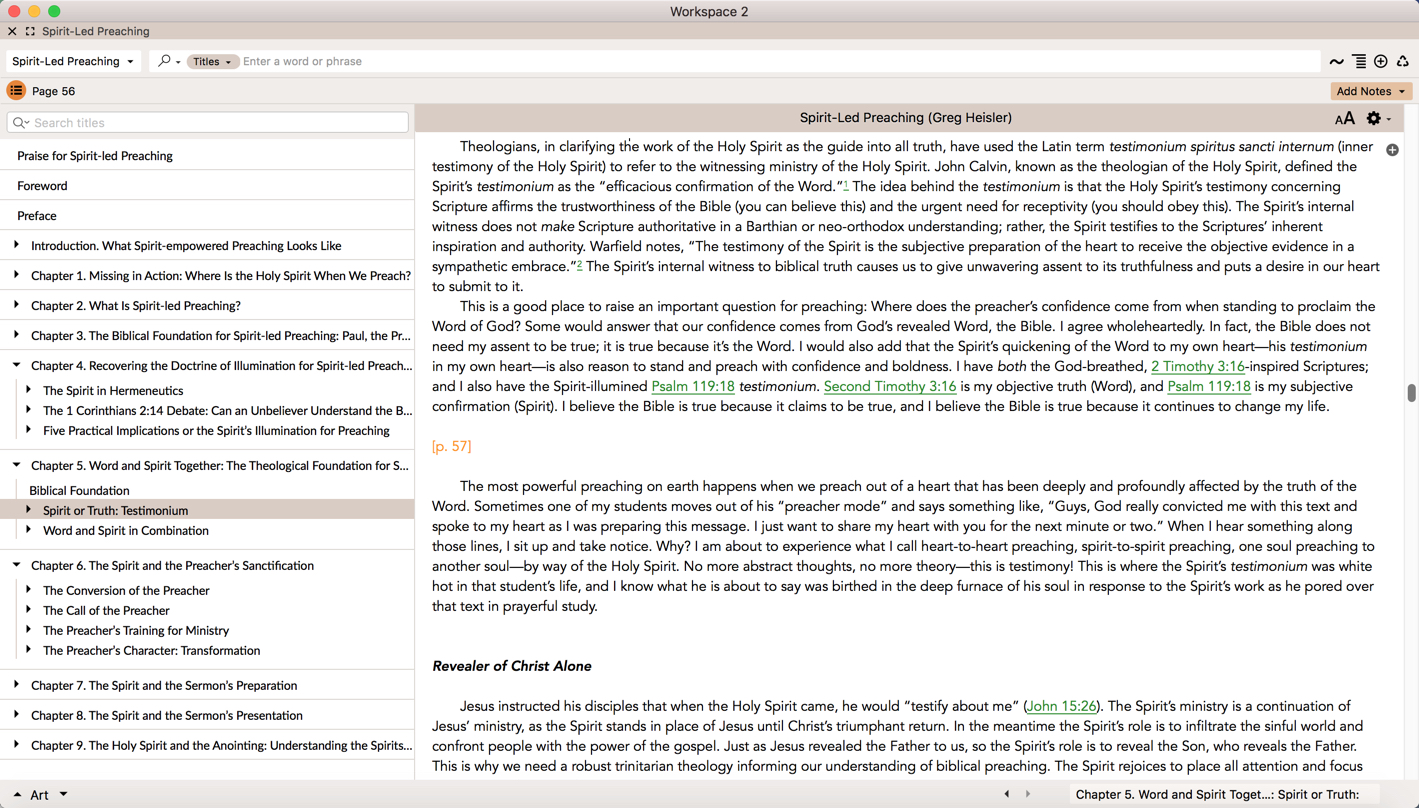Image resolution: width=1419 pixels, height=808 pixels.
Task: Select The Call of the Preacher entry
Action: click(x=106, y=611)
